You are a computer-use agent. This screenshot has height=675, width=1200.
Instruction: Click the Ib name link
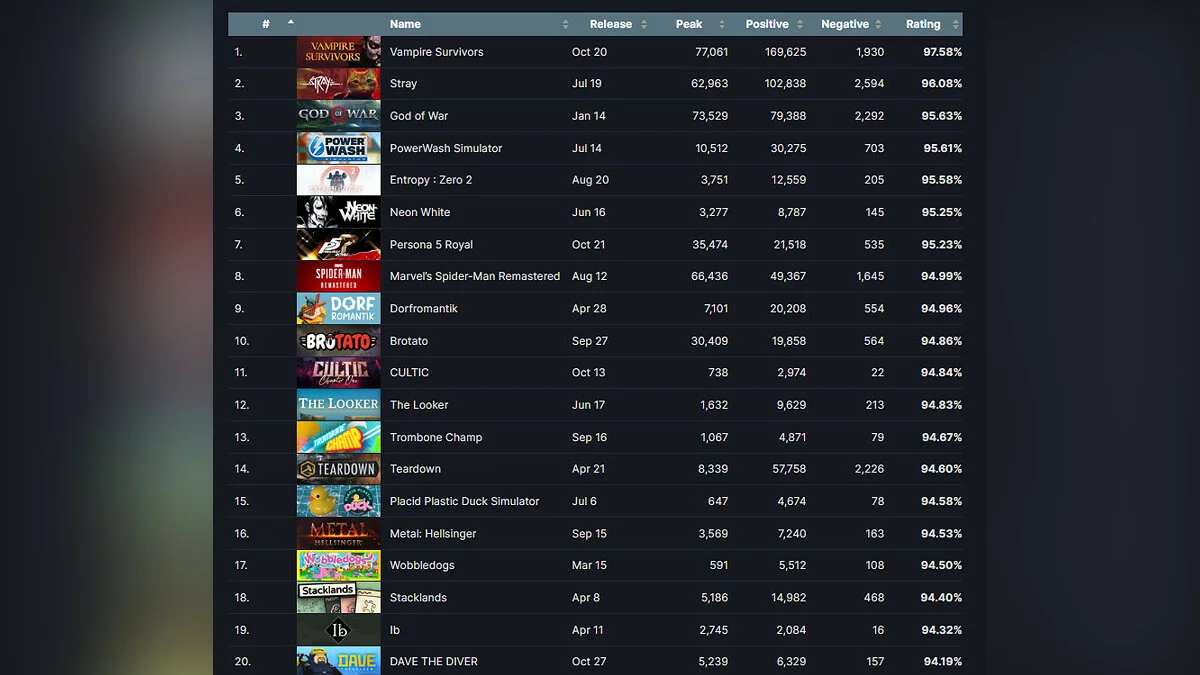(x=395, y=630)
